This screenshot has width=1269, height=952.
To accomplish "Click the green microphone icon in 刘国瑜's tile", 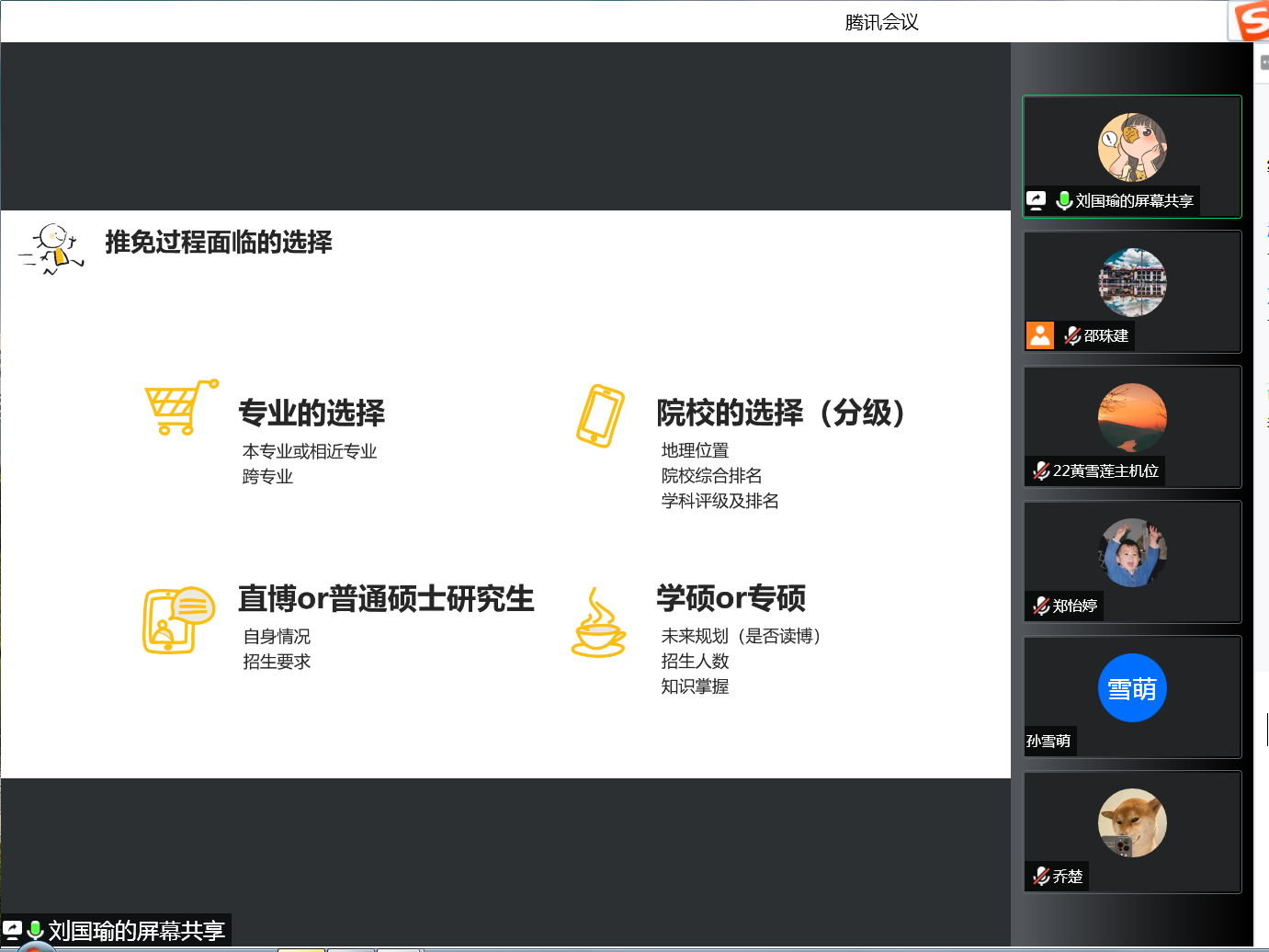I will 1064,200.
